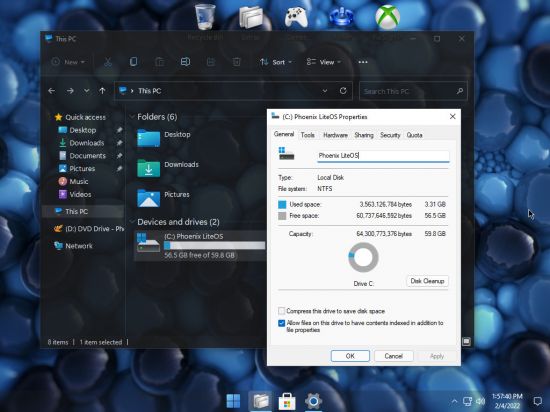Click the Disk Cleanup button
The height and width of the screenshot is (412, 550).
[427, 281]
